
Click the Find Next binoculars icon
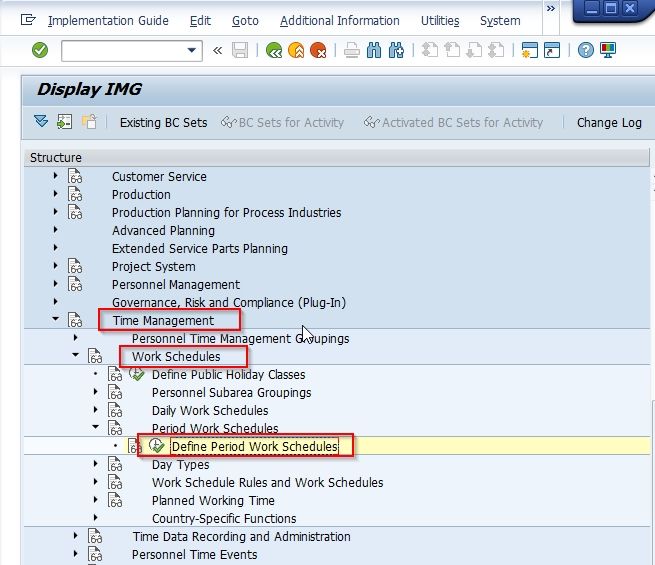[x=396, y=51]
